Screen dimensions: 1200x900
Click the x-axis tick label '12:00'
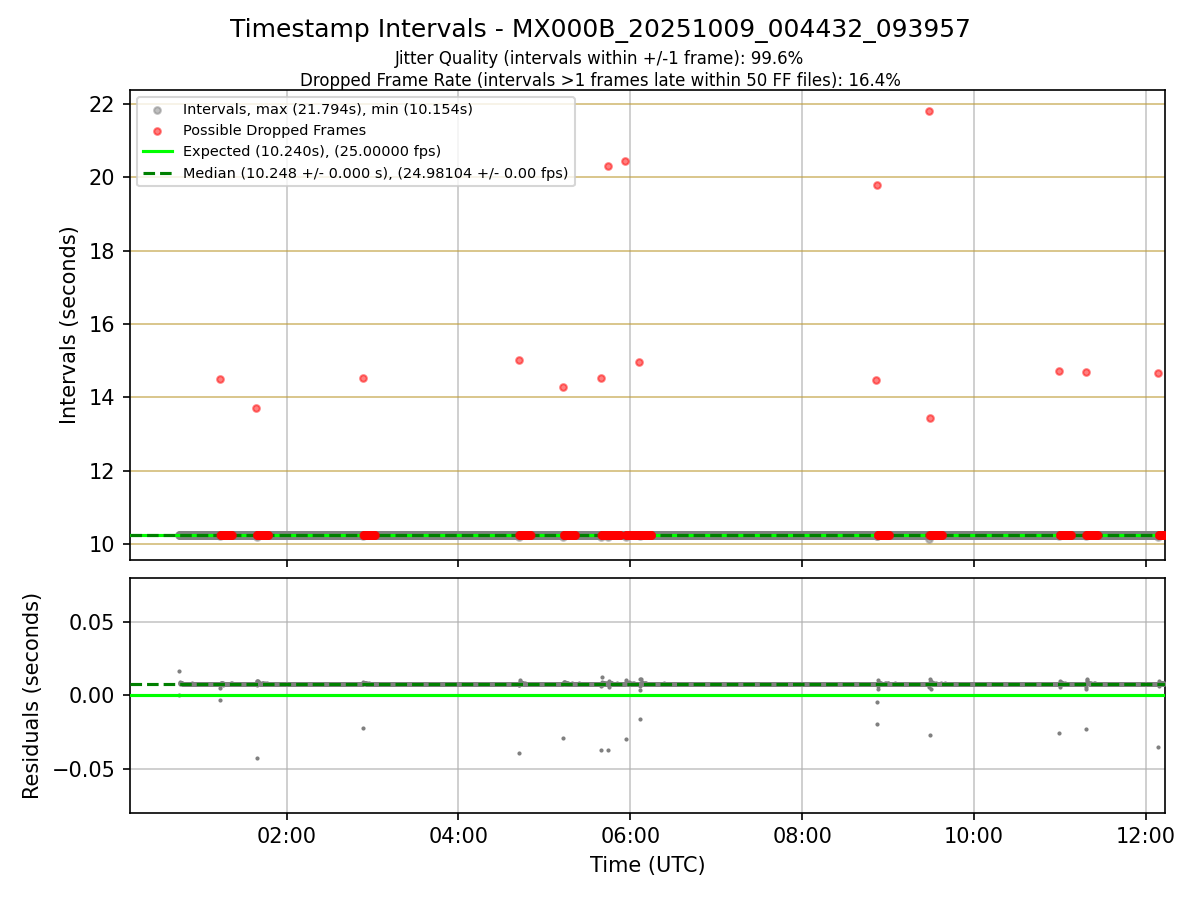(1146, 835)
